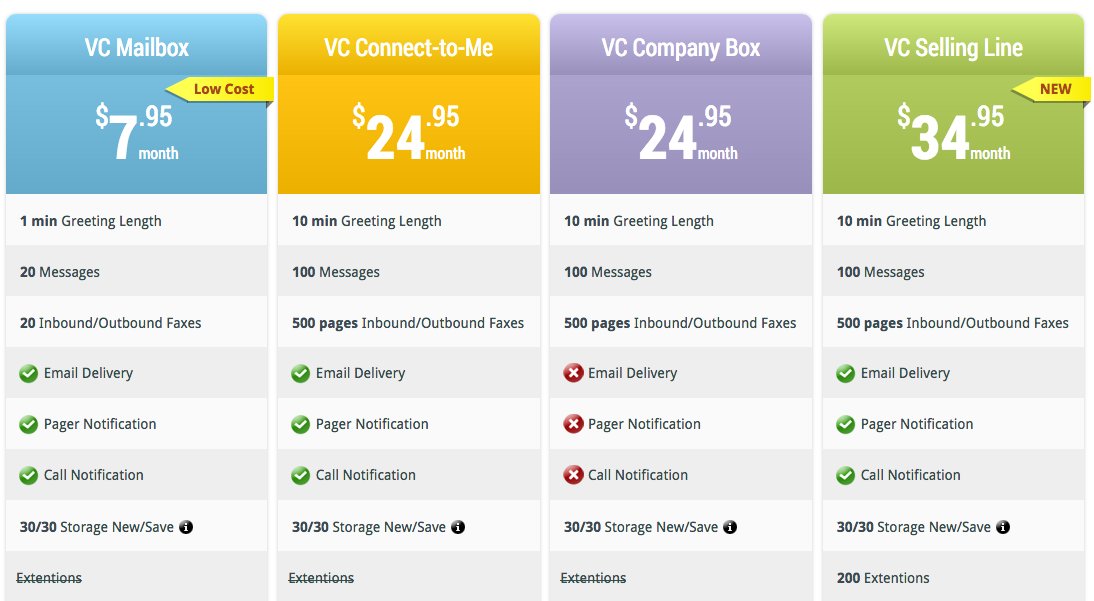Click red X beside Company Box Call Notification
The height and width of the screenshot is (601, 1094).
pyautogui.click(x=574, y=475)
